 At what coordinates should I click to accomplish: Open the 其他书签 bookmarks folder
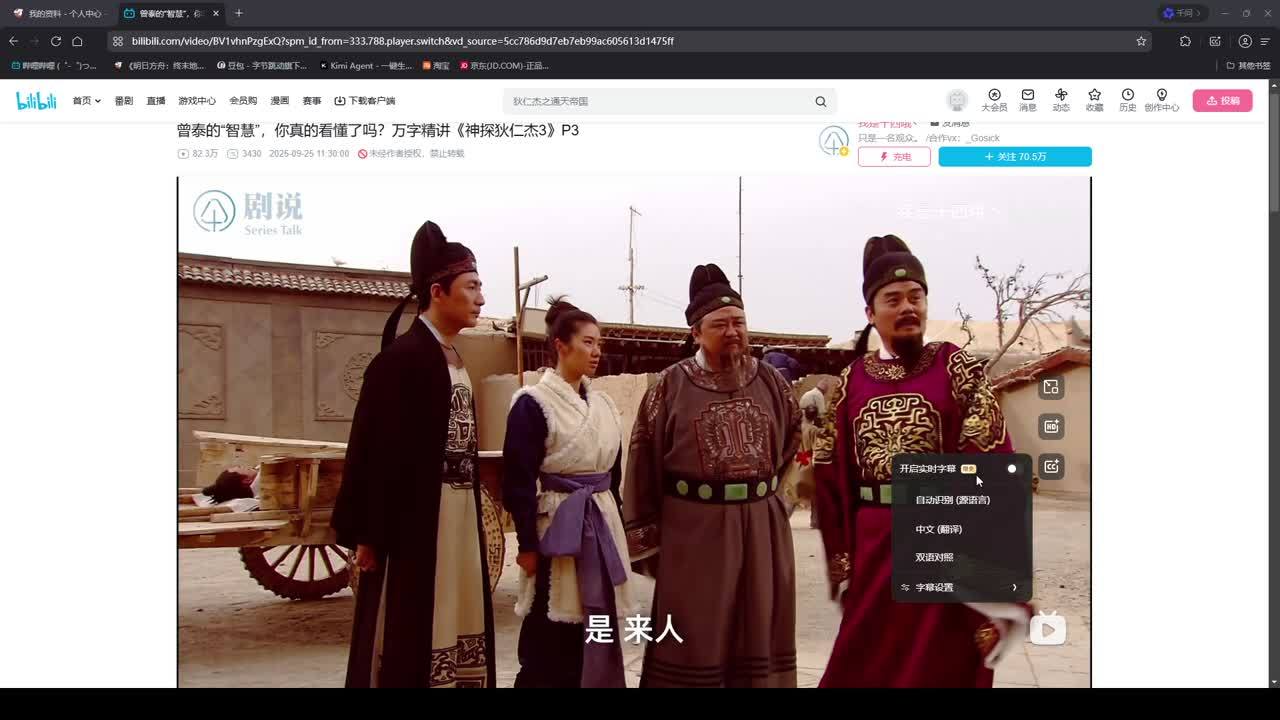pyautogui.click(x=1248, y=66)
